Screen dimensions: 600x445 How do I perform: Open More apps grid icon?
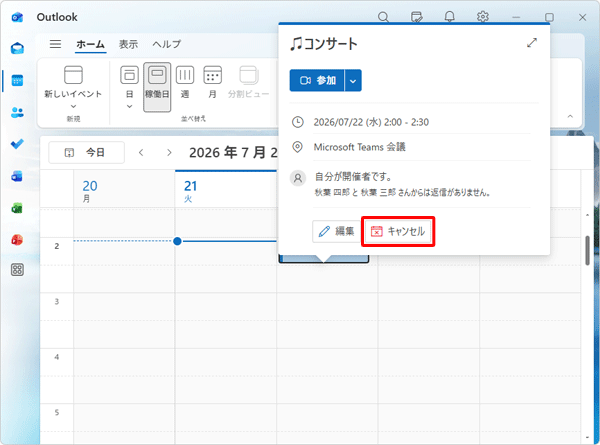17,270
